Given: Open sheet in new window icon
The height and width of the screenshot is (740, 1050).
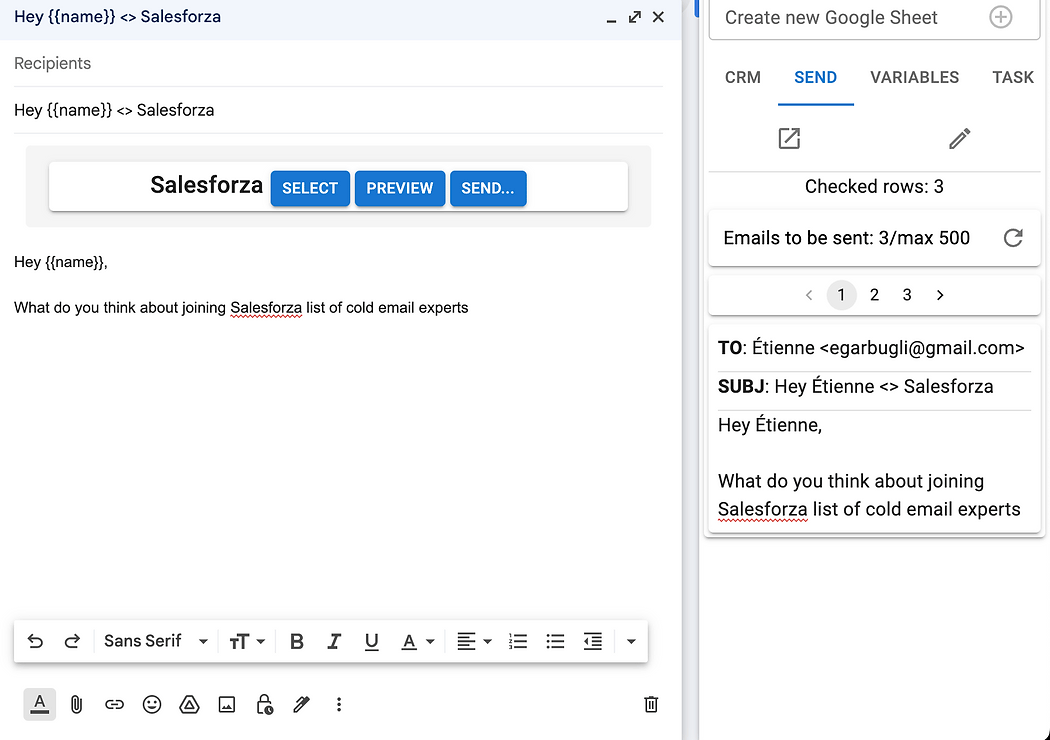Looking at the screenshot, I should [790, 139].
